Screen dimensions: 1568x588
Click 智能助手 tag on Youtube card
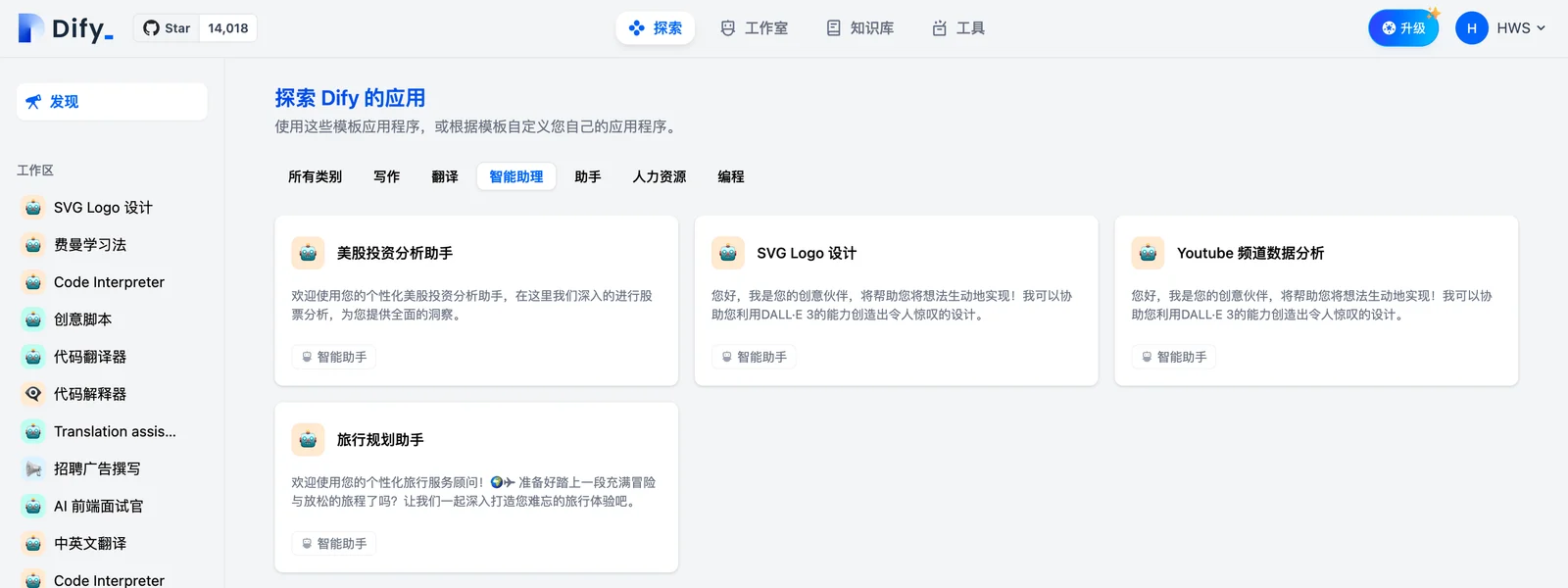pos(1174,357)
